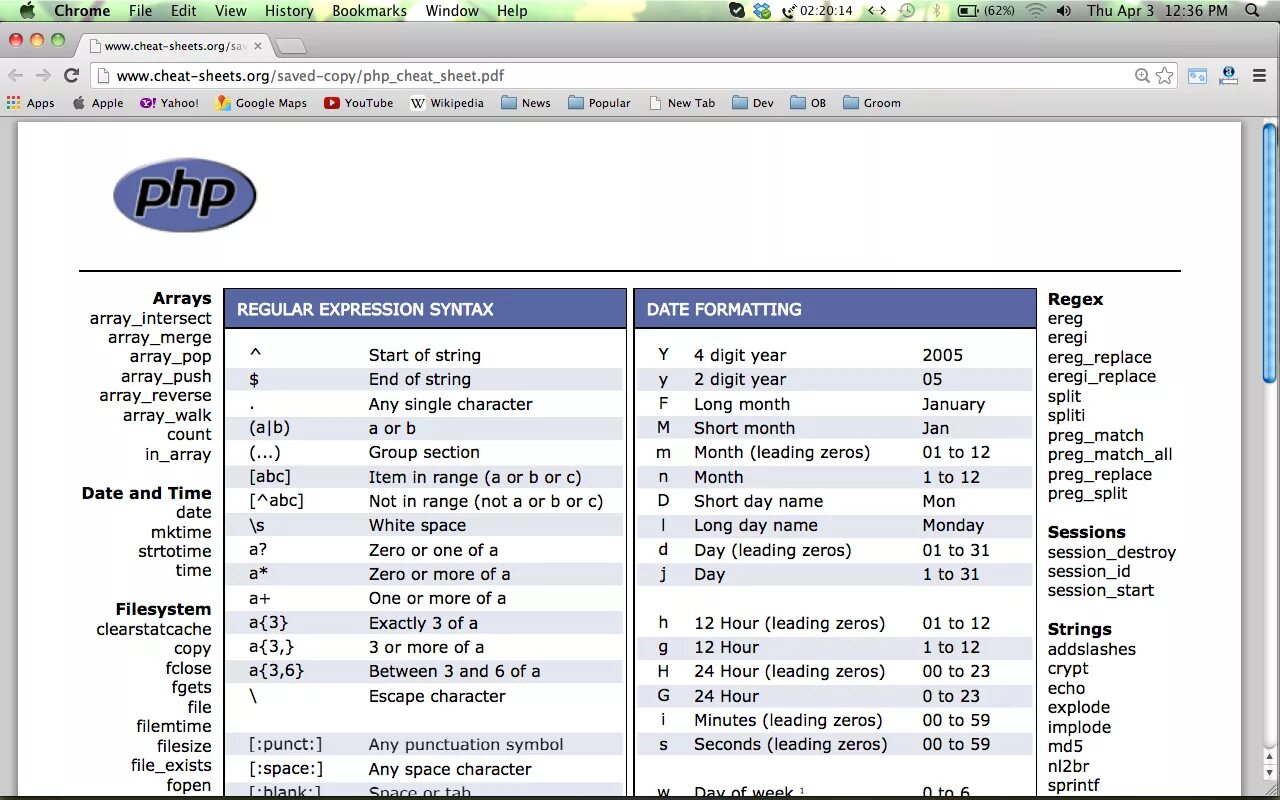Click session_destroy under Sessions
The height and width of the screenshot is (800, 1280).
point(1112,552)
